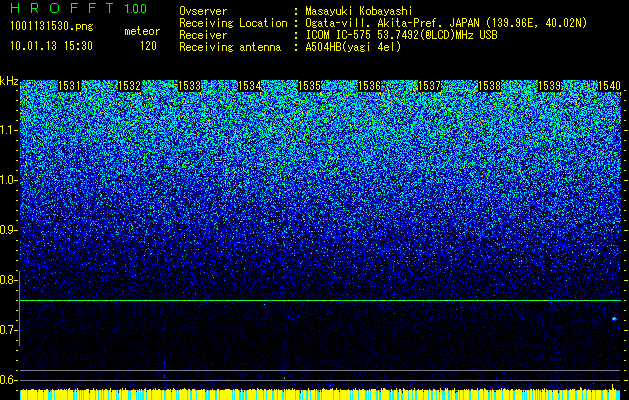629x400 pixels.
Task: Click the 'Receiver' field label
Action: tap(203, 35)
